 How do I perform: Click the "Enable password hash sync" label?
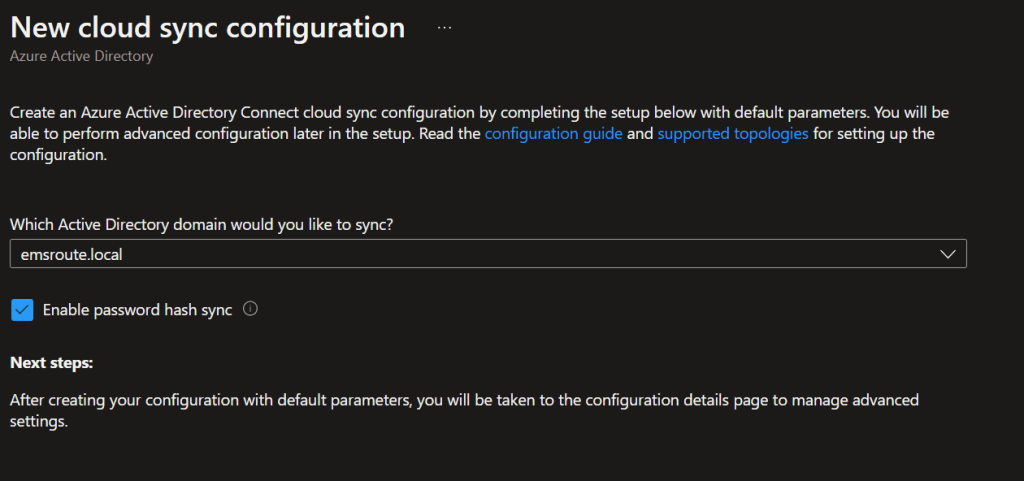[137, 310]
